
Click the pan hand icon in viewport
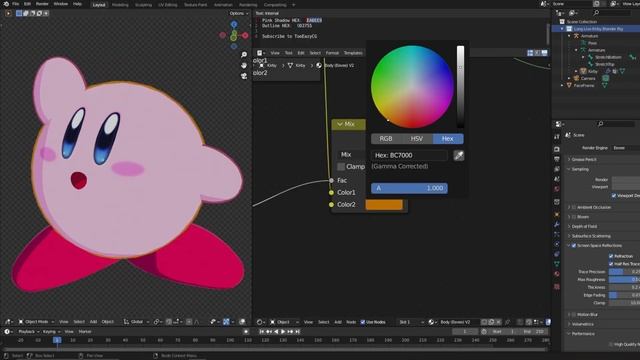[244, 65]
